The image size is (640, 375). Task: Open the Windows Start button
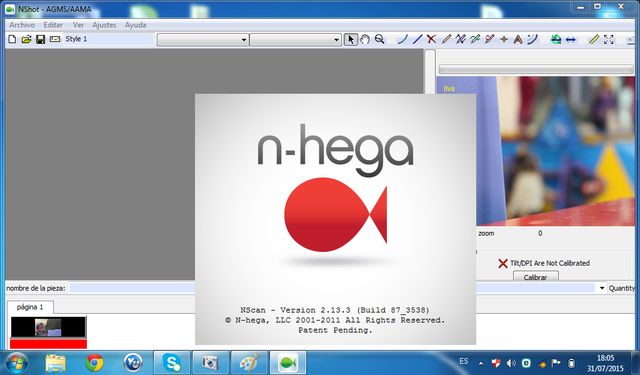coord(16,363)
